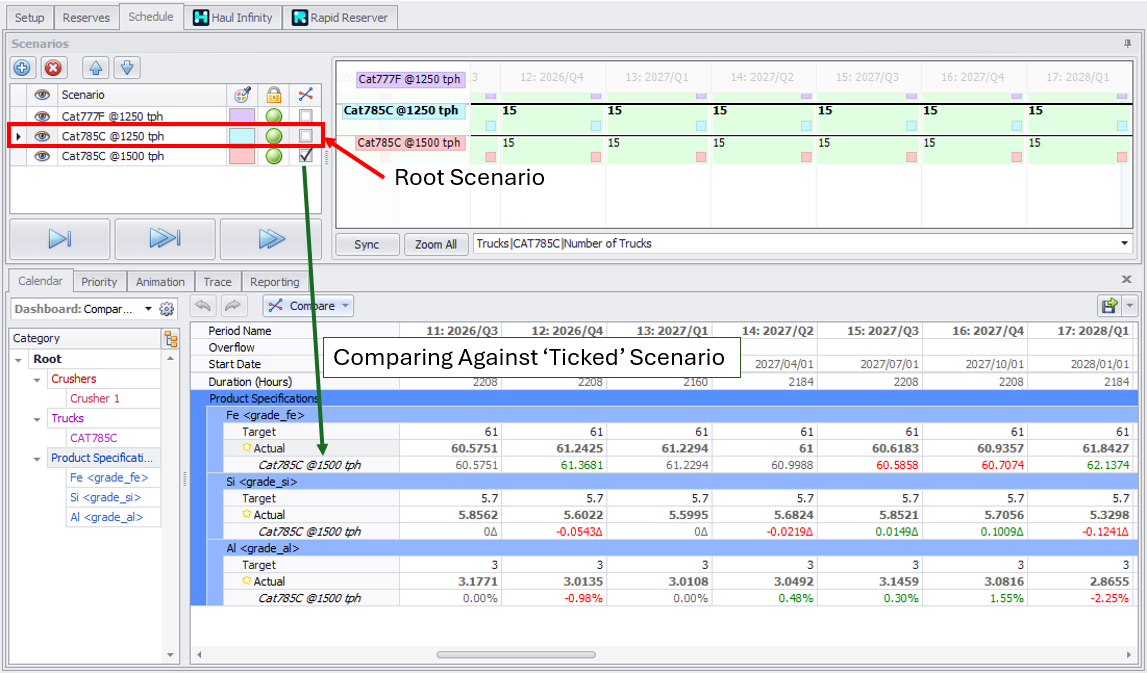Collapse the Crushers tree node

(38, 379)
